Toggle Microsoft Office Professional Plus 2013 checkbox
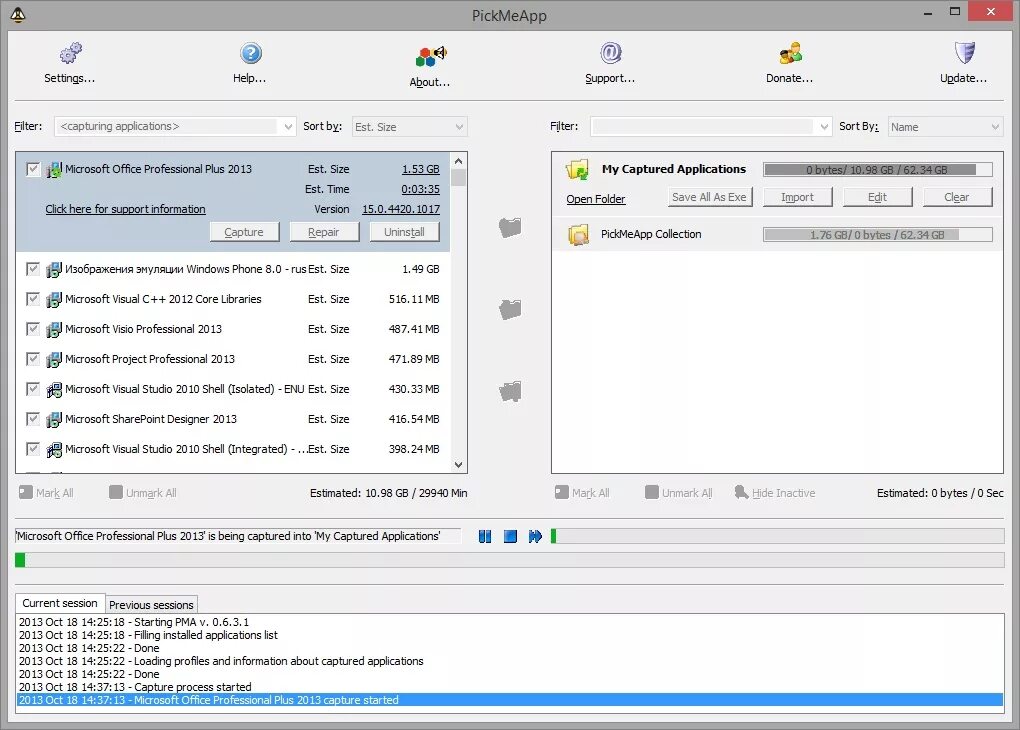 tap(33, 169)
